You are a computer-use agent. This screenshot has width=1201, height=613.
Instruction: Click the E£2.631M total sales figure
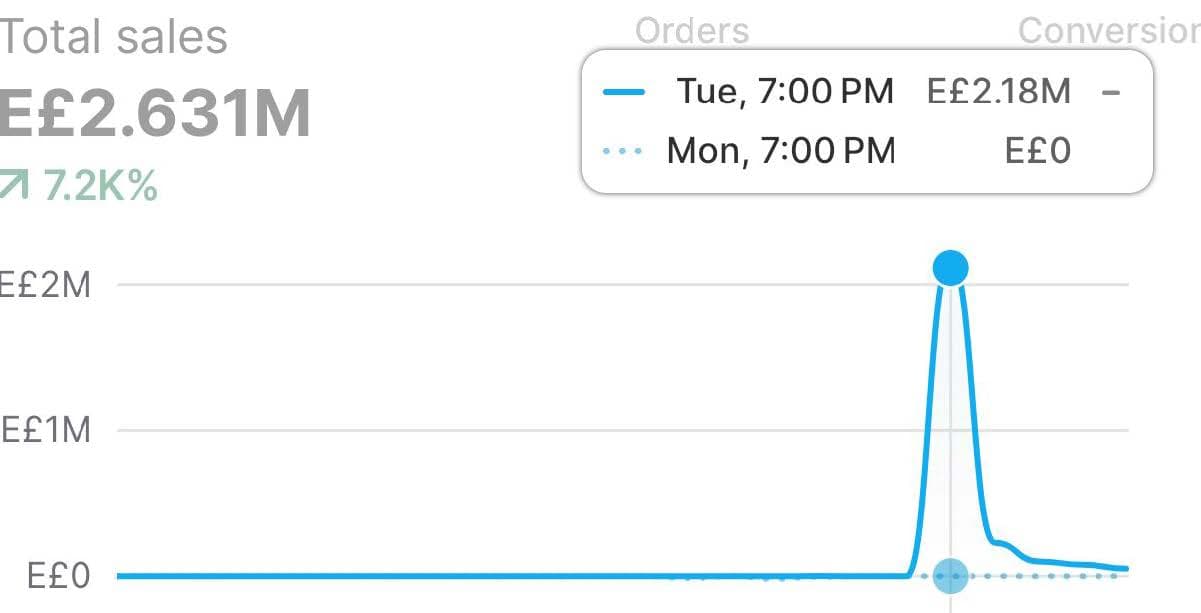pyautogui.click(x=155, y=114)
